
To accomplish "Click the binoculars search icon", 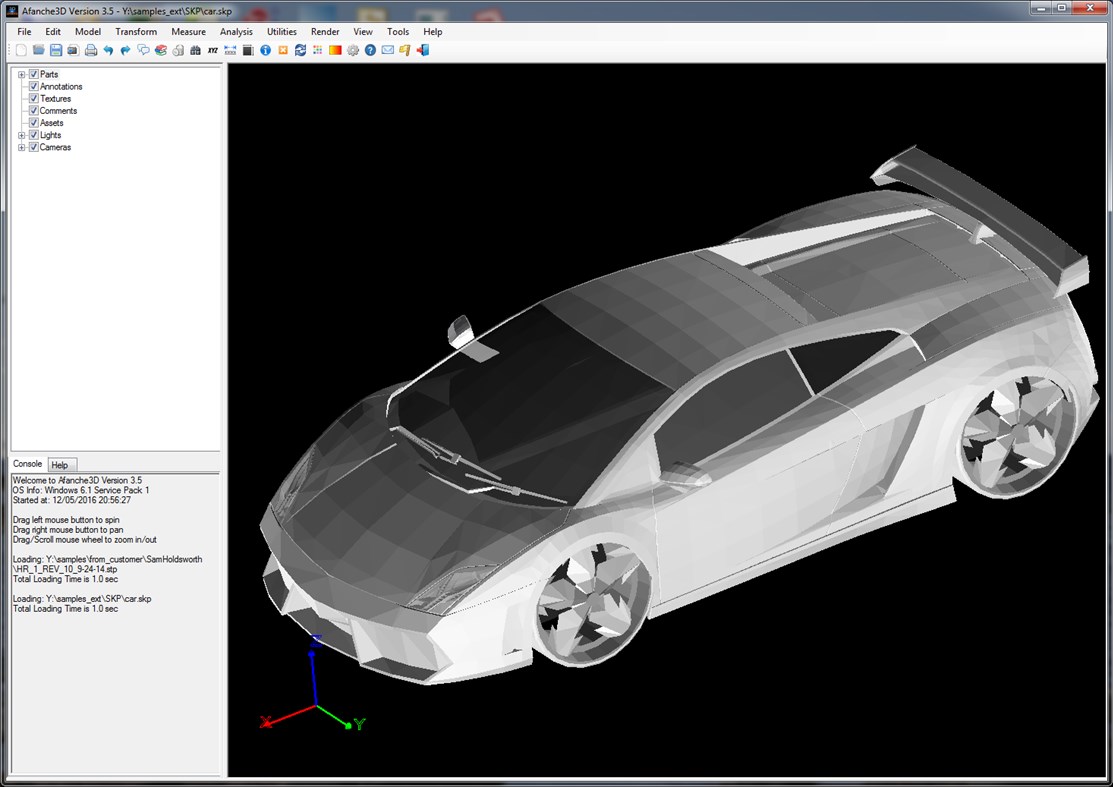I will click(195, 50).
